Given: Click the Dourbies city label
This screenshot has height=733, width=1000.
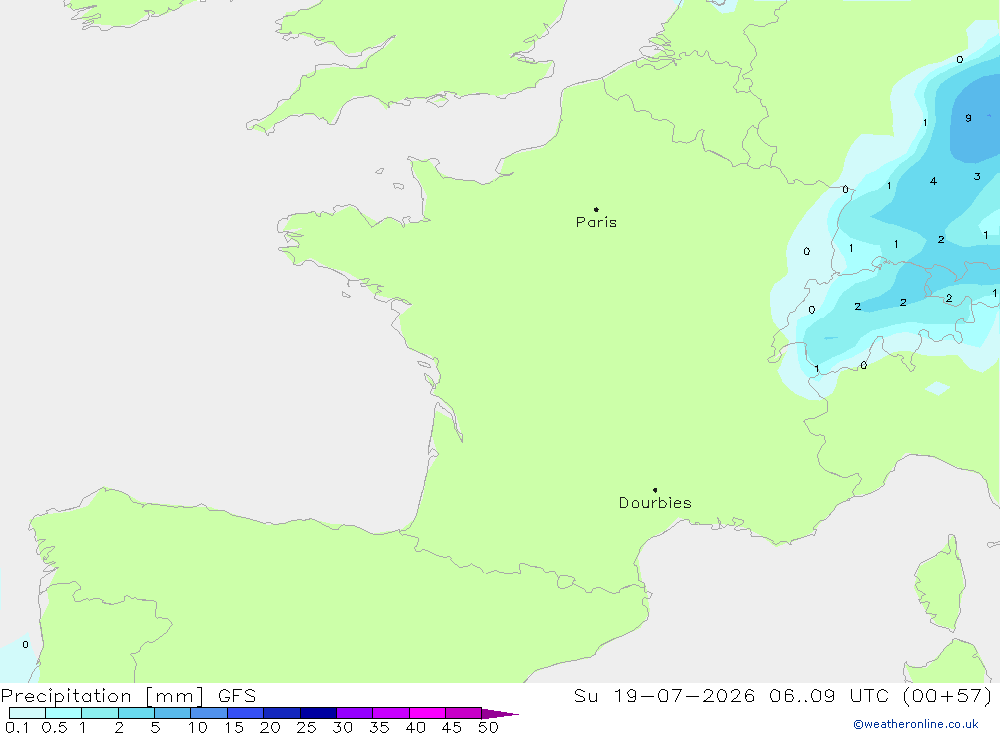Looking at the screenshot, I should [655, 503].
